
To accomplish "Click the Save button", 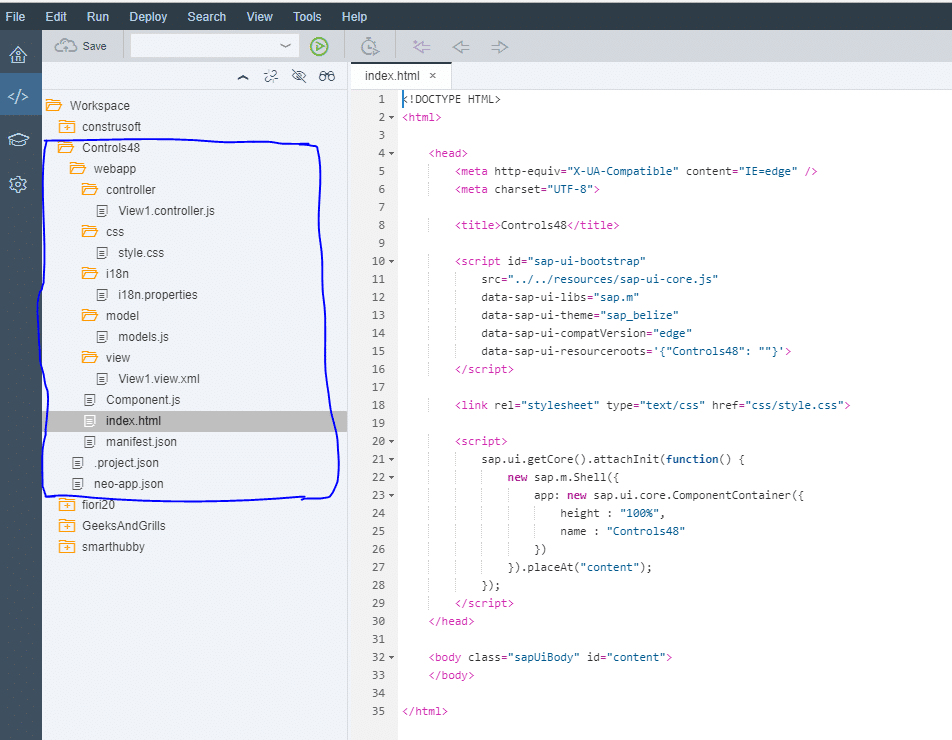I will (81, 46).
